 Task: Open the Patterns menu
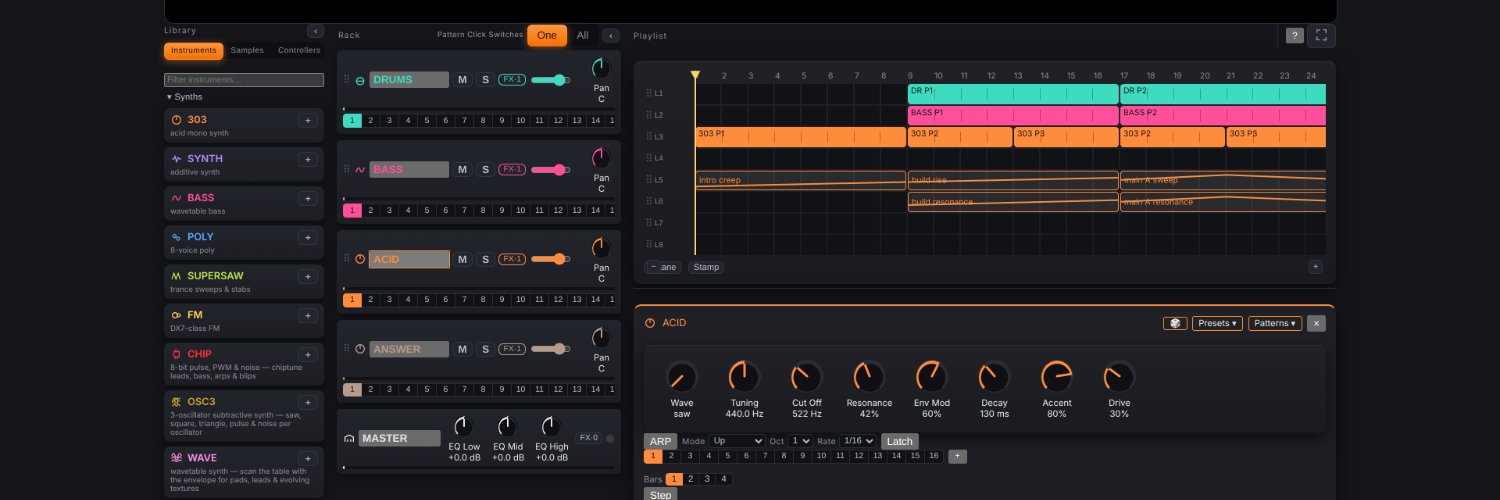click(x=1274, y=323)
